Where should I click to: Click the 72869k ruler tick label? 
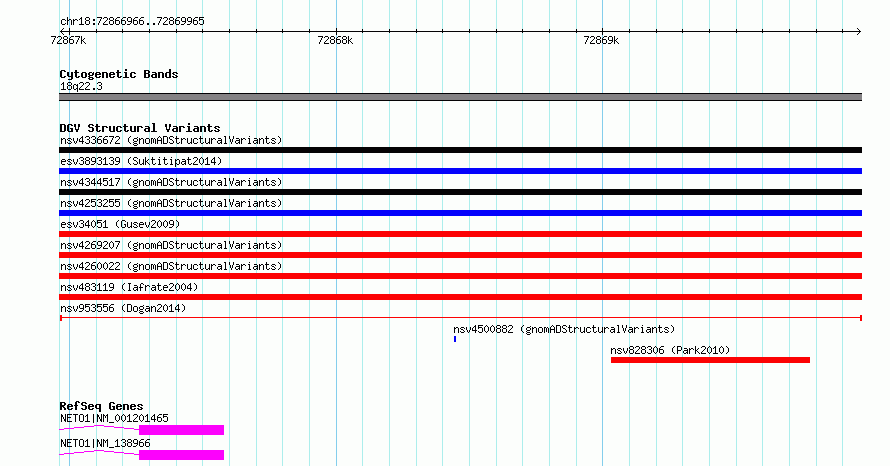(601, 40)
